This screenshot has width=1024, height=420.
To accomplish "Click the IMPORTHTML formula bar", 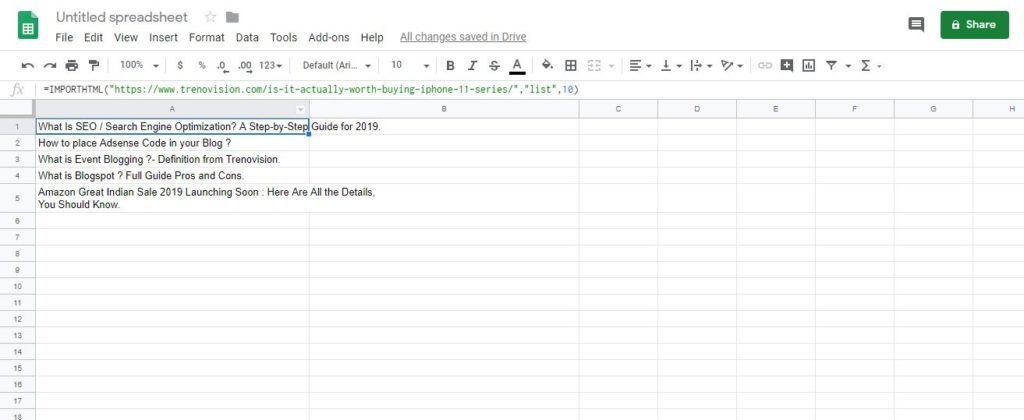I will [x=529, y=89].
